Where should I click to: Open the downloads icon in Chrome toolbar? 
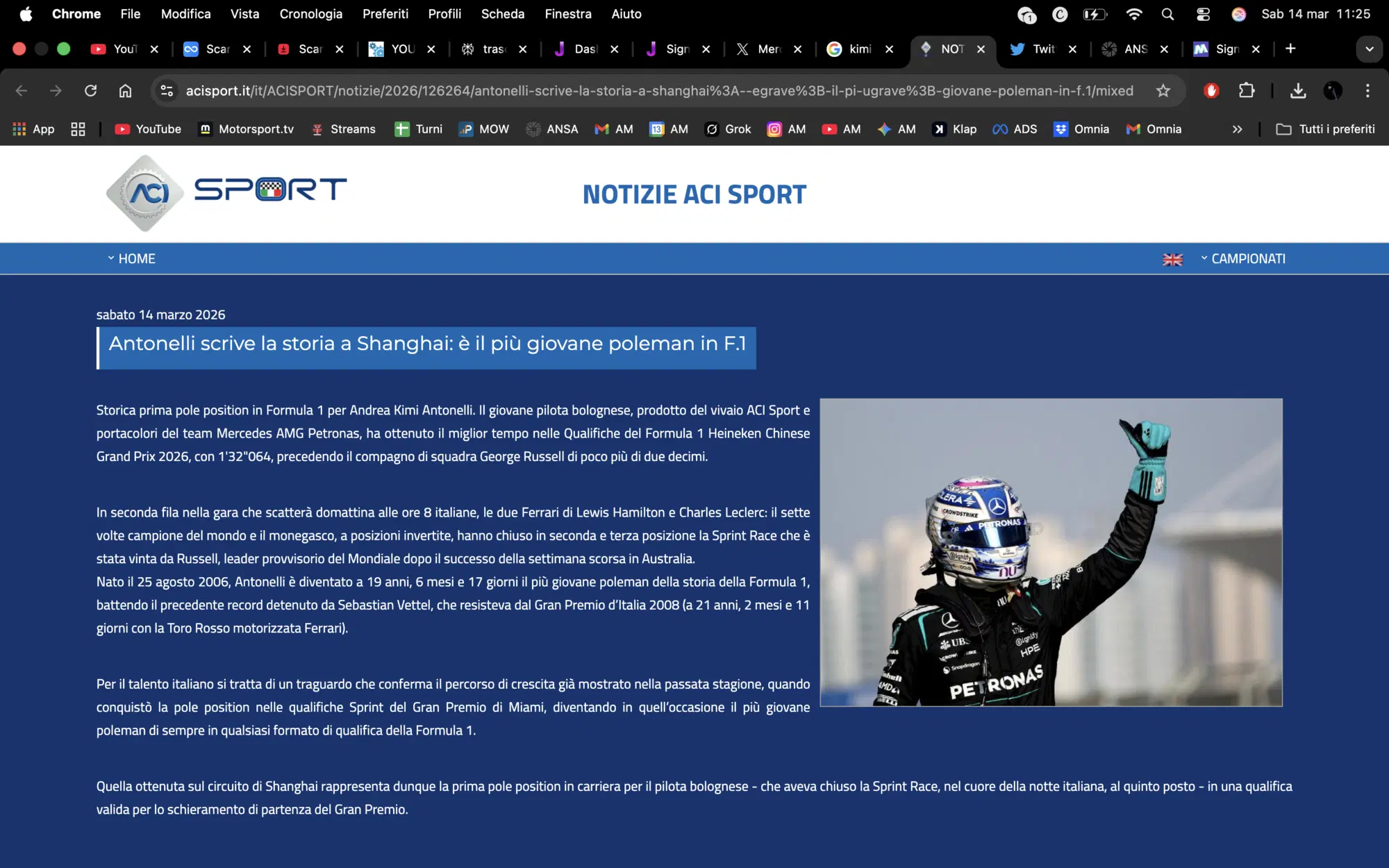click(1297, 90)
